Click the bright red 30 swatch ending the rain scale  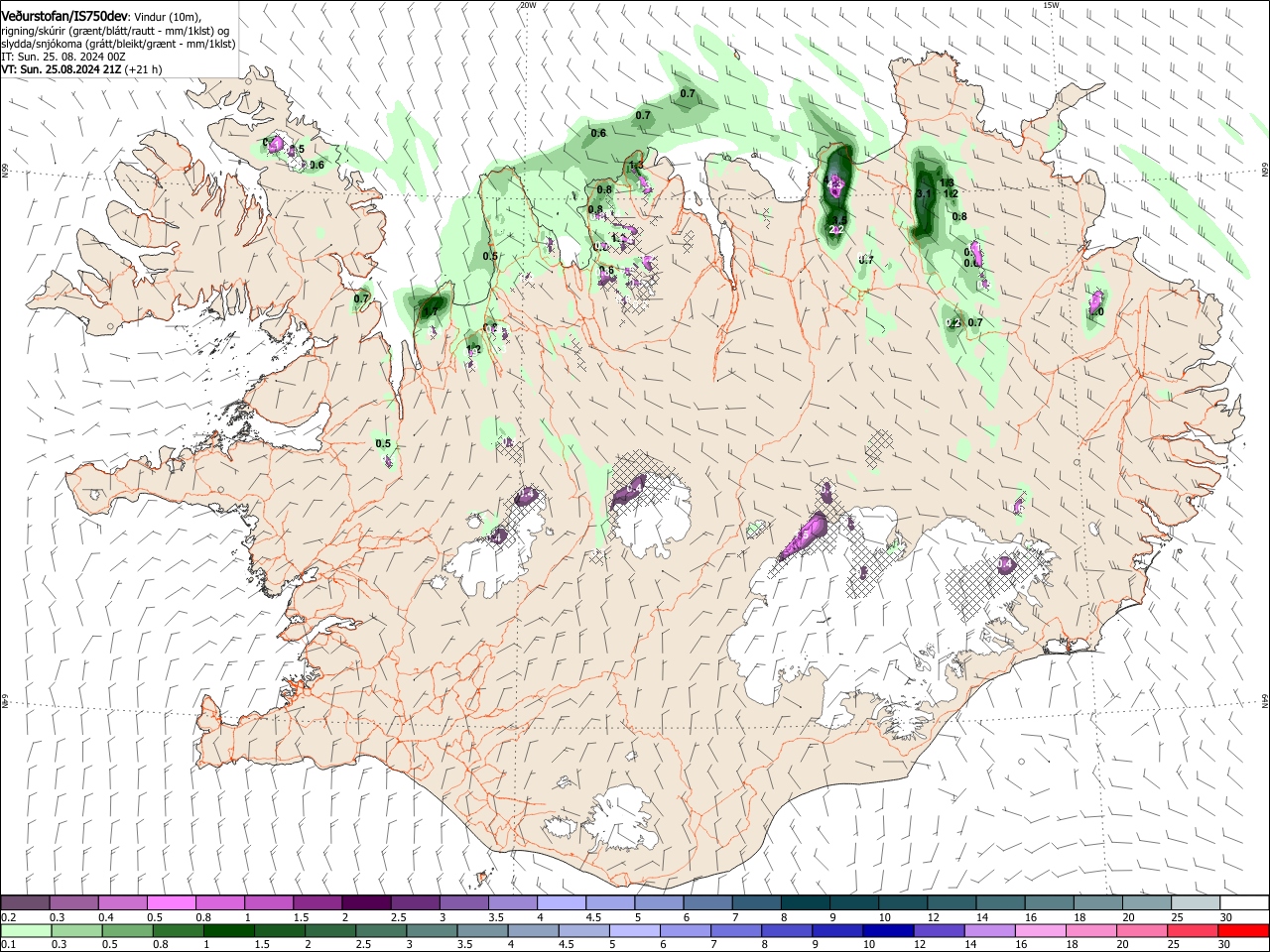(1242, 930)
